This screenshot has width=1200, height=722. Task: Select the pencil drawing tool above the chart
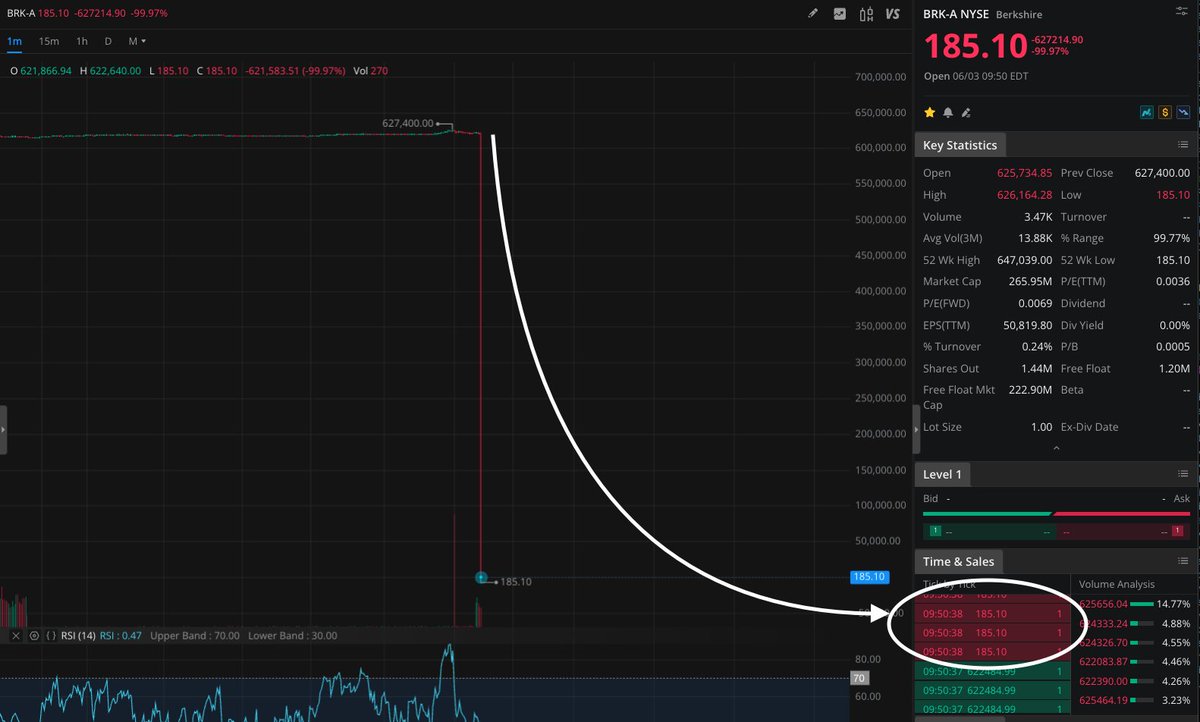[813, 14]
